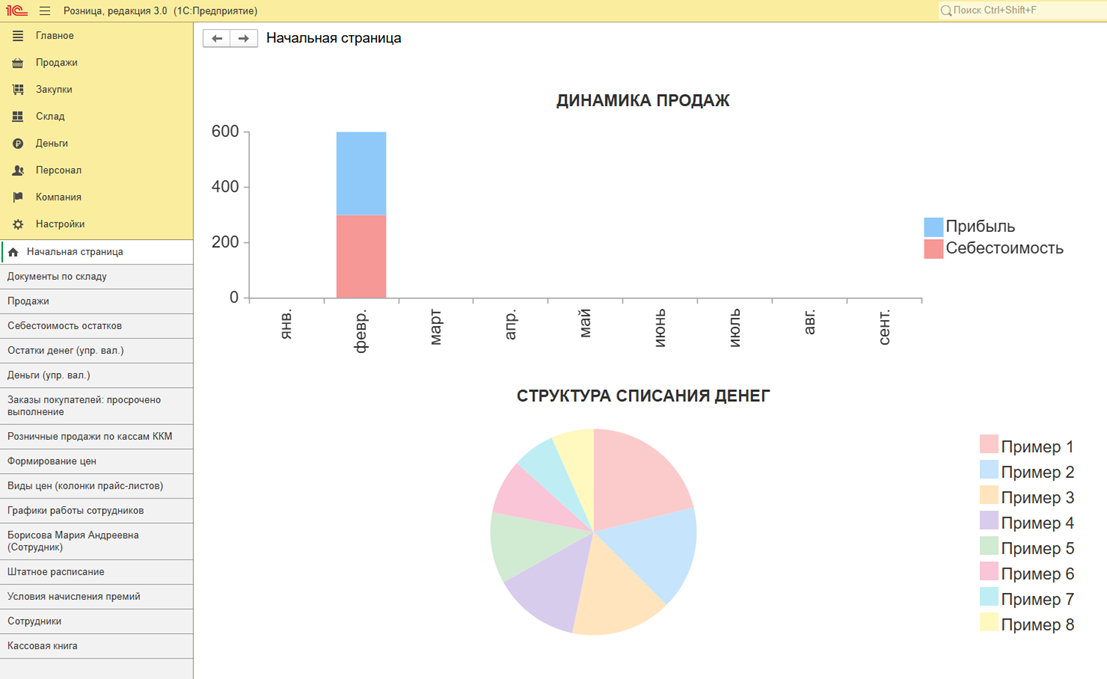Click the Прибыль legend color swatch
The height and width of the screenshot is (679, 1107).
click(933, 227)
